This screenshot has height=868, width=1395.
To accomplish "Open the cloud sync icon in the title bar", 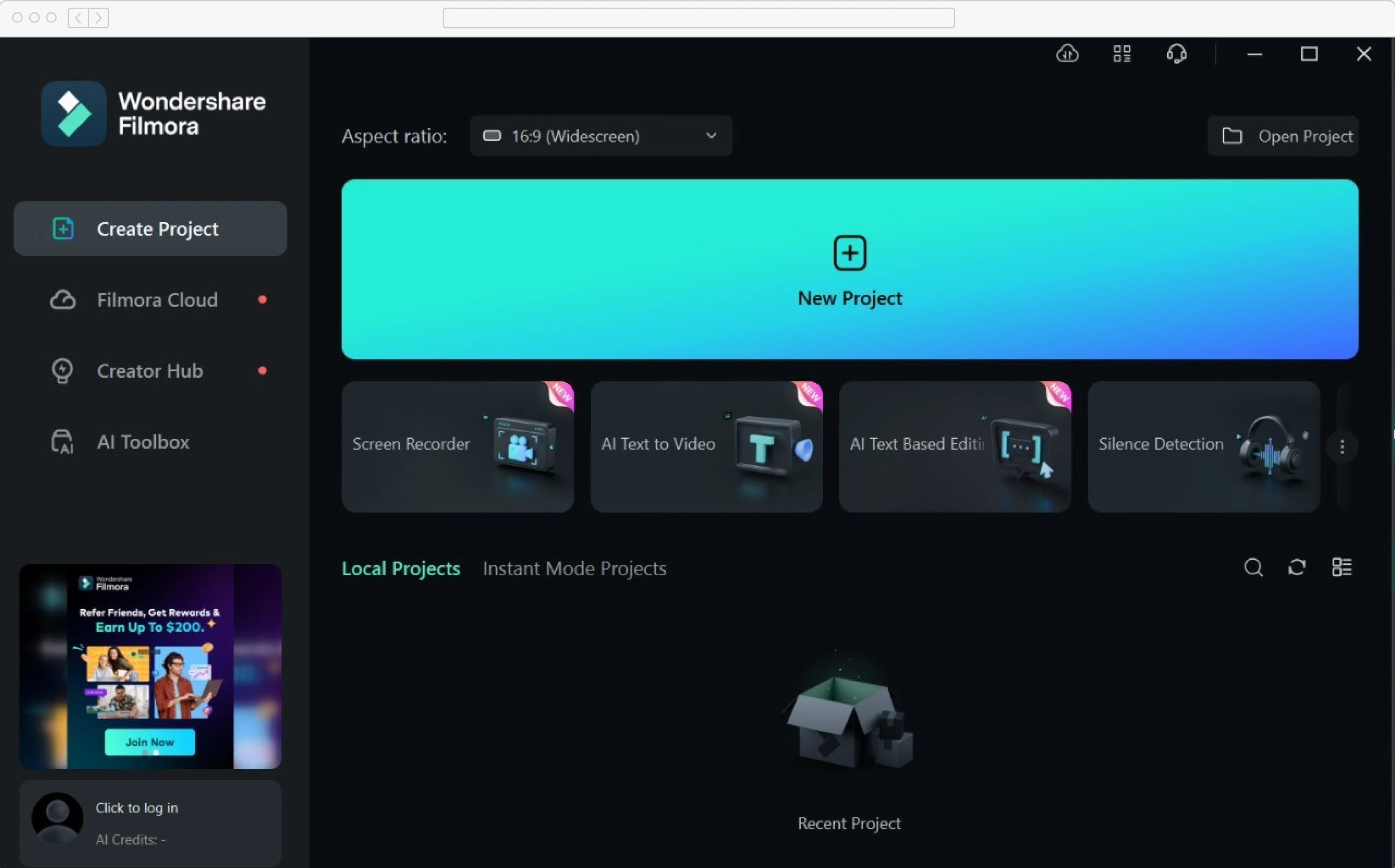I will [x=1067, y=53].
